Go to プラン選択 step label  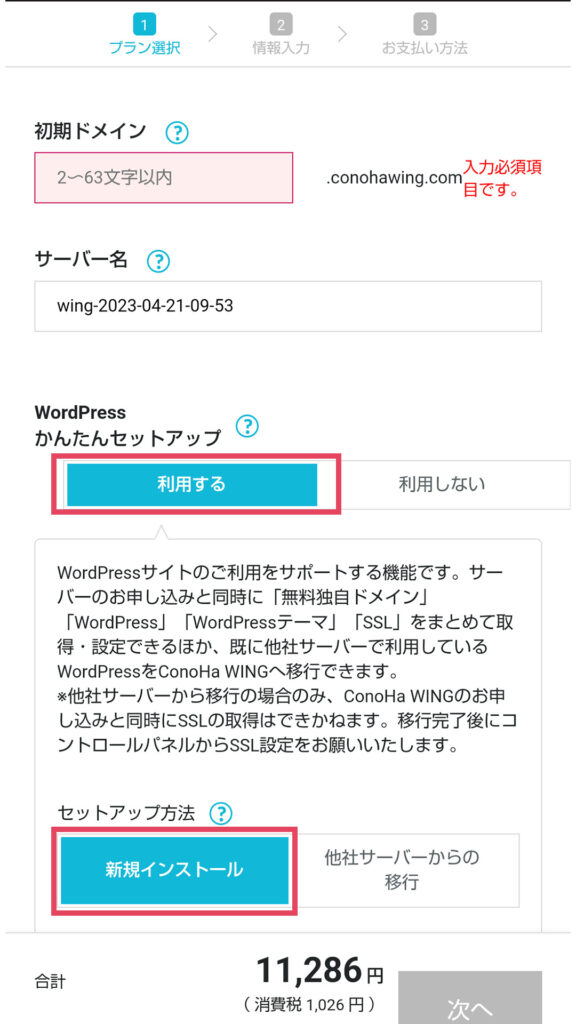tap(144, 48)
